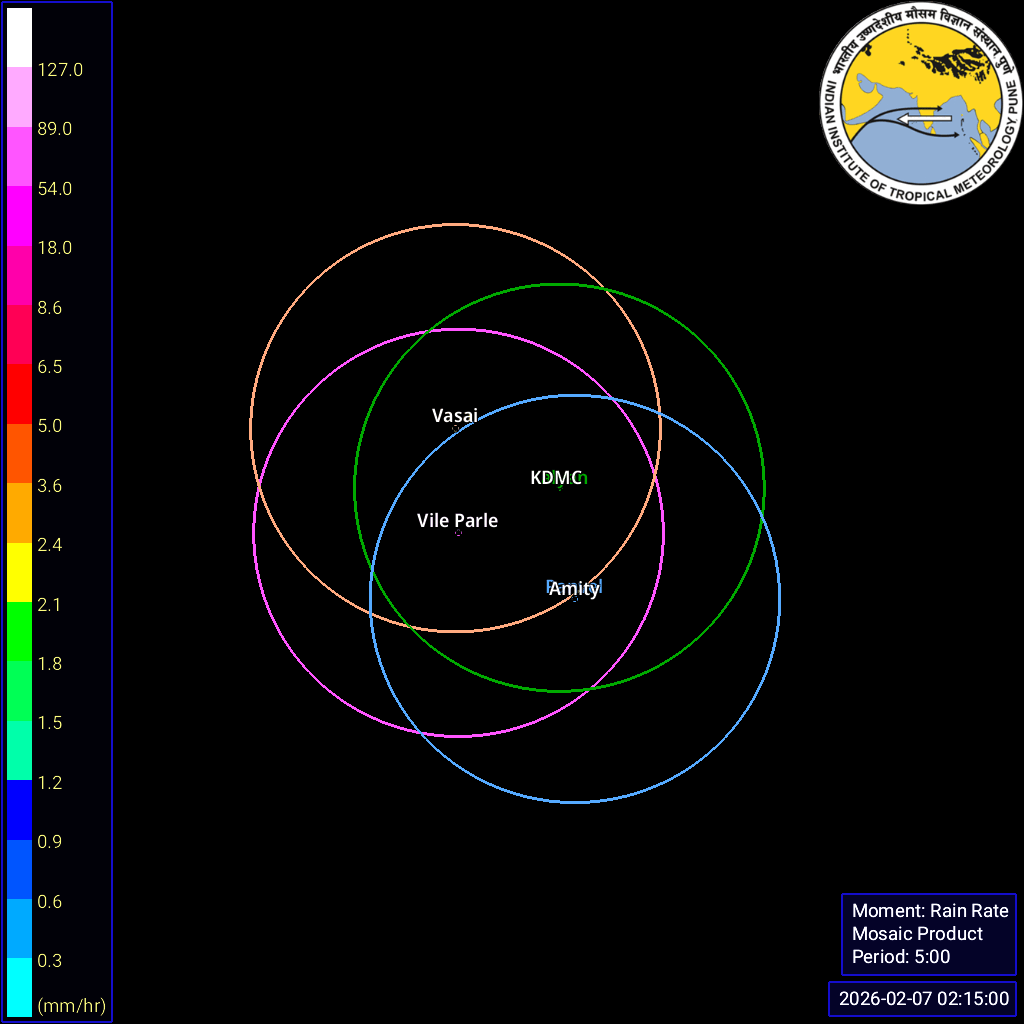Image resolution: width=1024 pixels, height=1024 pixels.
Task: Click the KDMC radar station label
Action: [556, 478]
